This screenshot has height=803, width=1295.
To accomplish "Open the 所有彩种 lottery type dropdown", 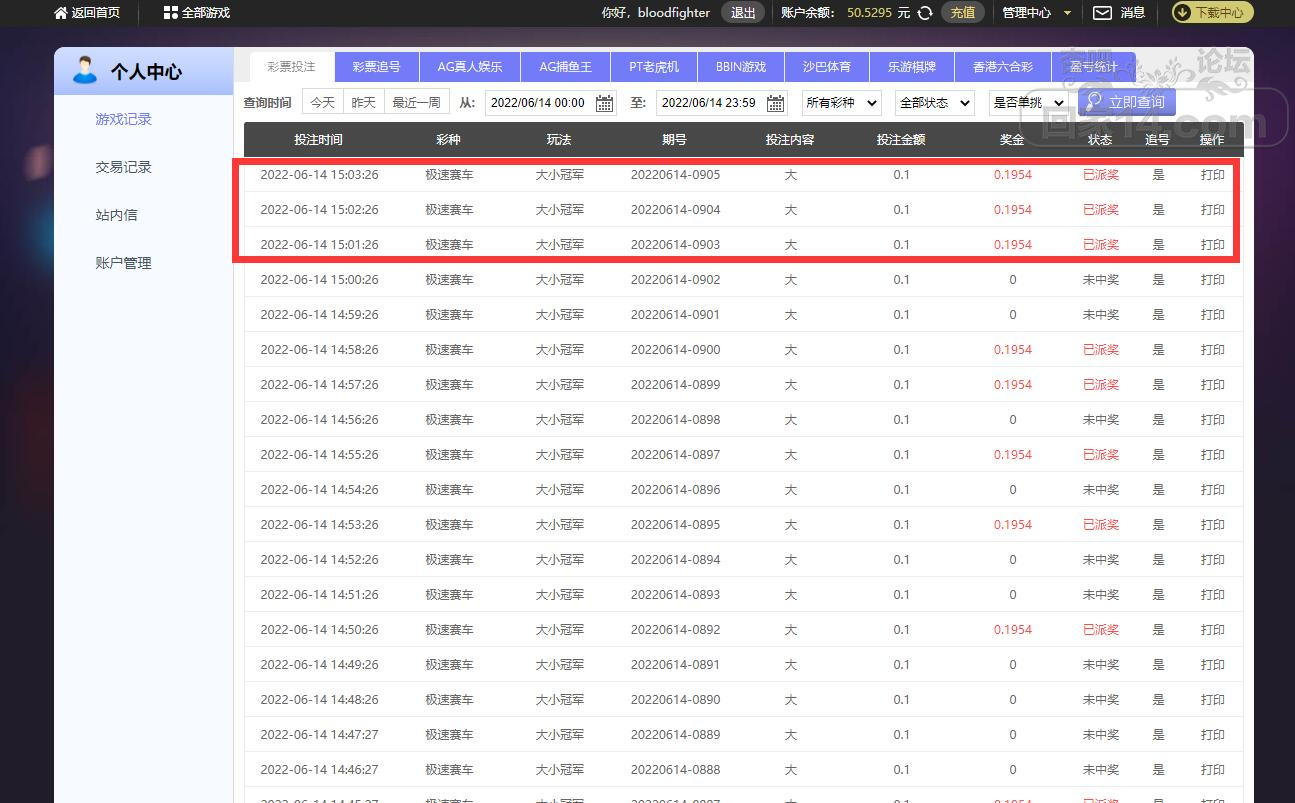I will [x=841, y=103].
